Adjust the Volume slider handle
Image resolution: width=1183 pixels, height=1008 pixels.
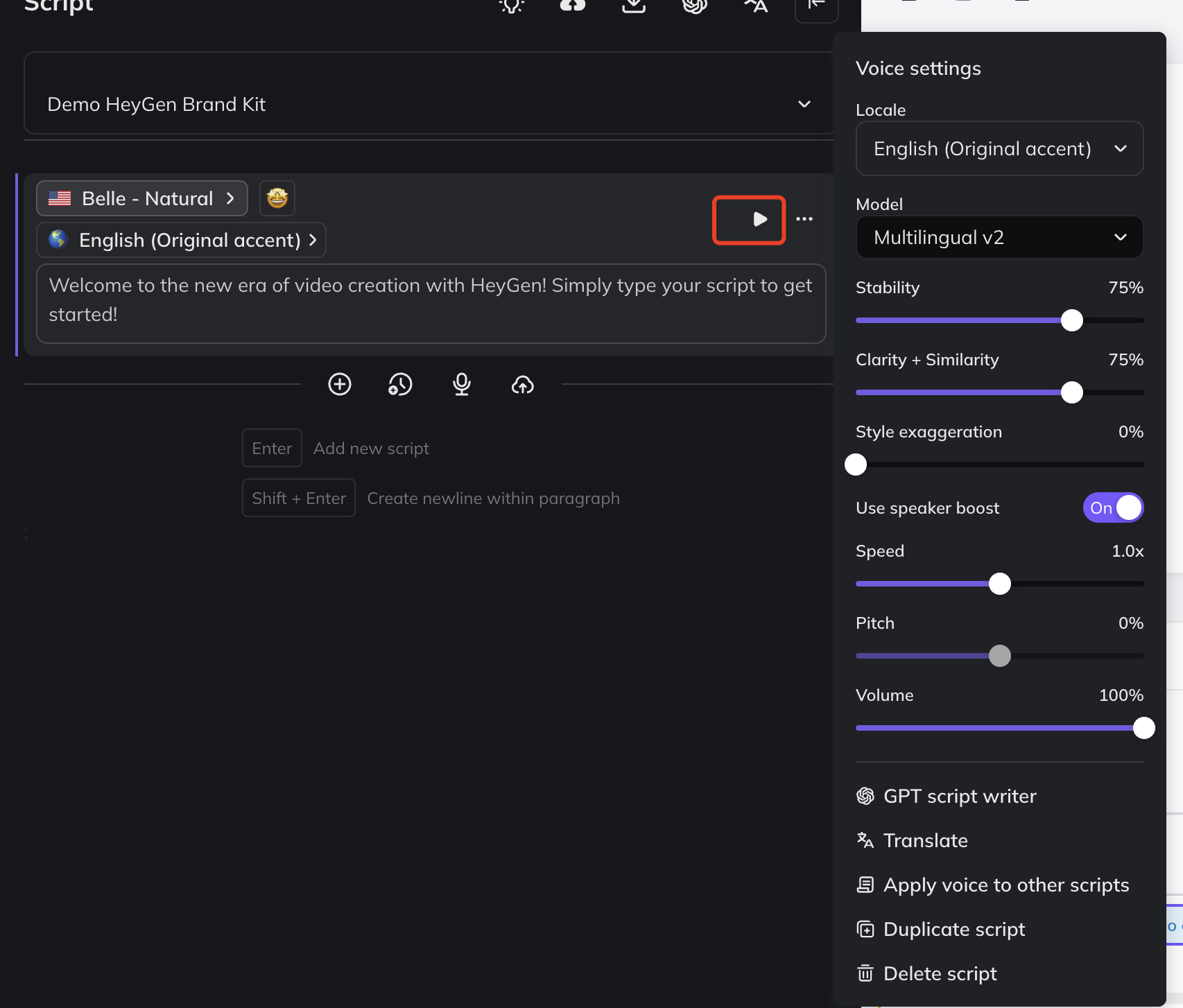(1144, 728)
